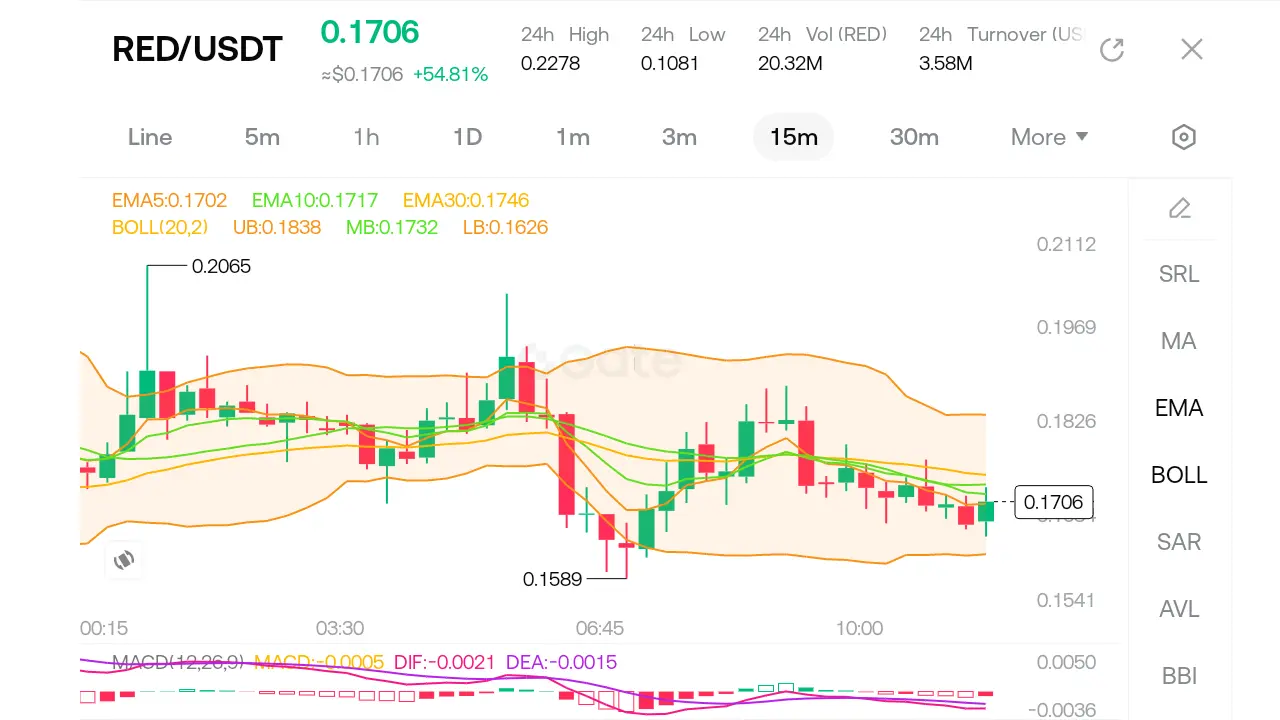
Task: Click the LB:0.1626 lower band label
Action: (x=505, y=227)
